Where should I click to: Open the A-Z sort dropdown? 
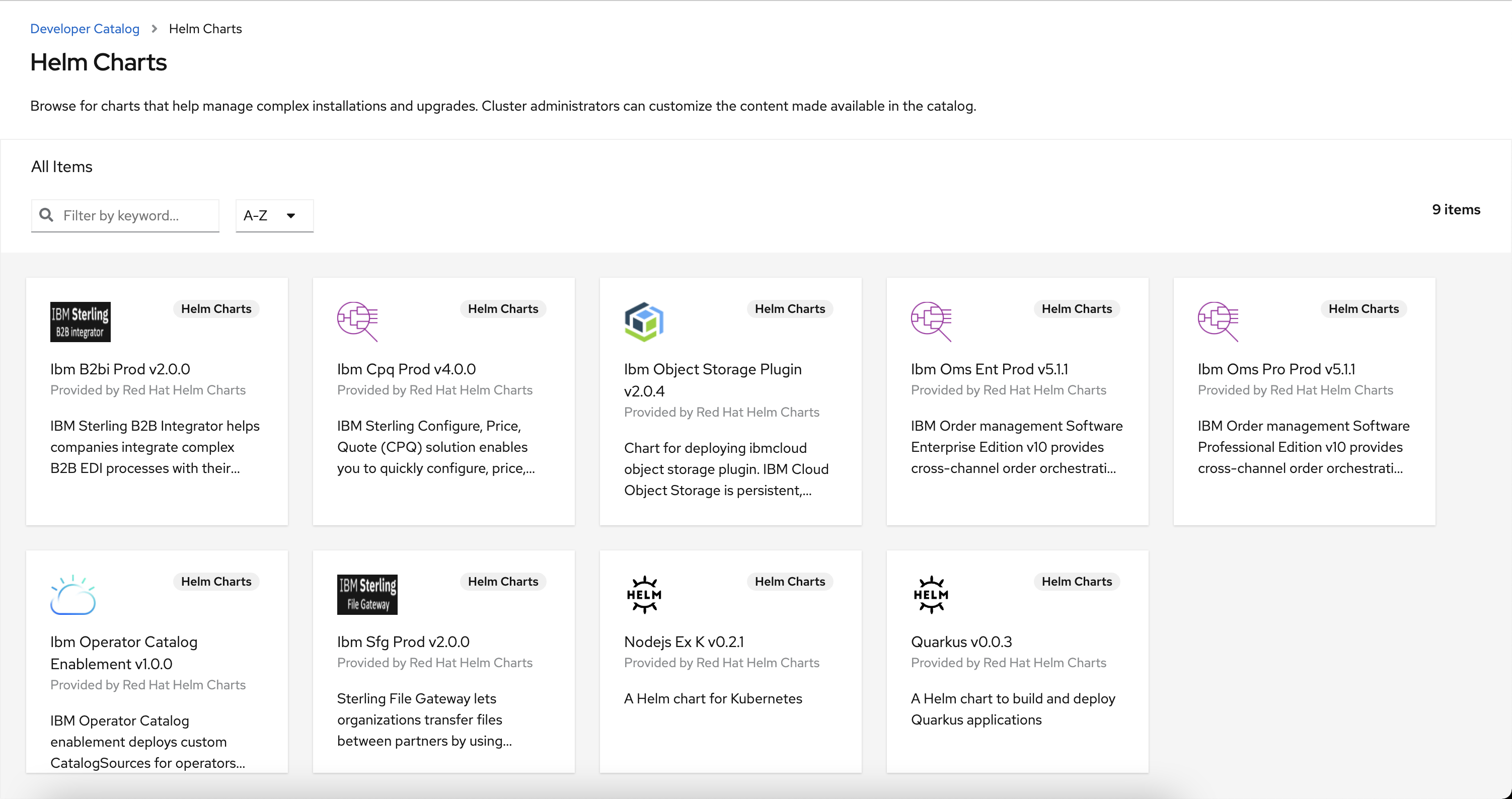tap(274, 215)
